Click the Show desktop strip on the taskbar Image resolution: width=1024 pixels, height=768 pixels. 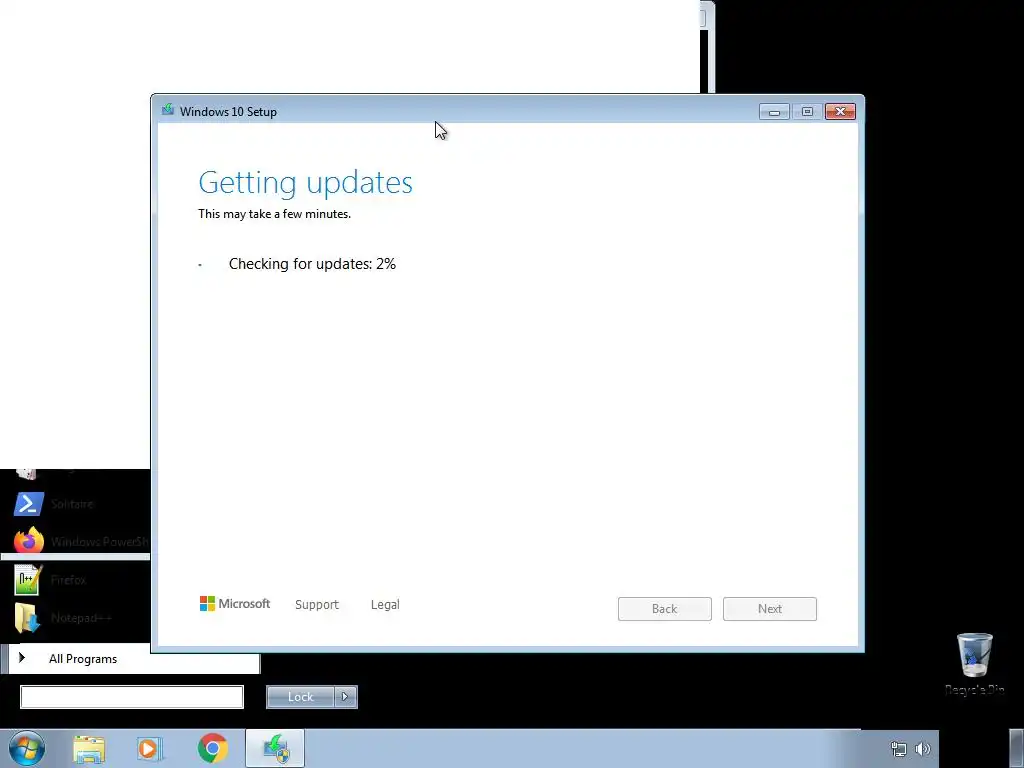(x=1017, y=748)
